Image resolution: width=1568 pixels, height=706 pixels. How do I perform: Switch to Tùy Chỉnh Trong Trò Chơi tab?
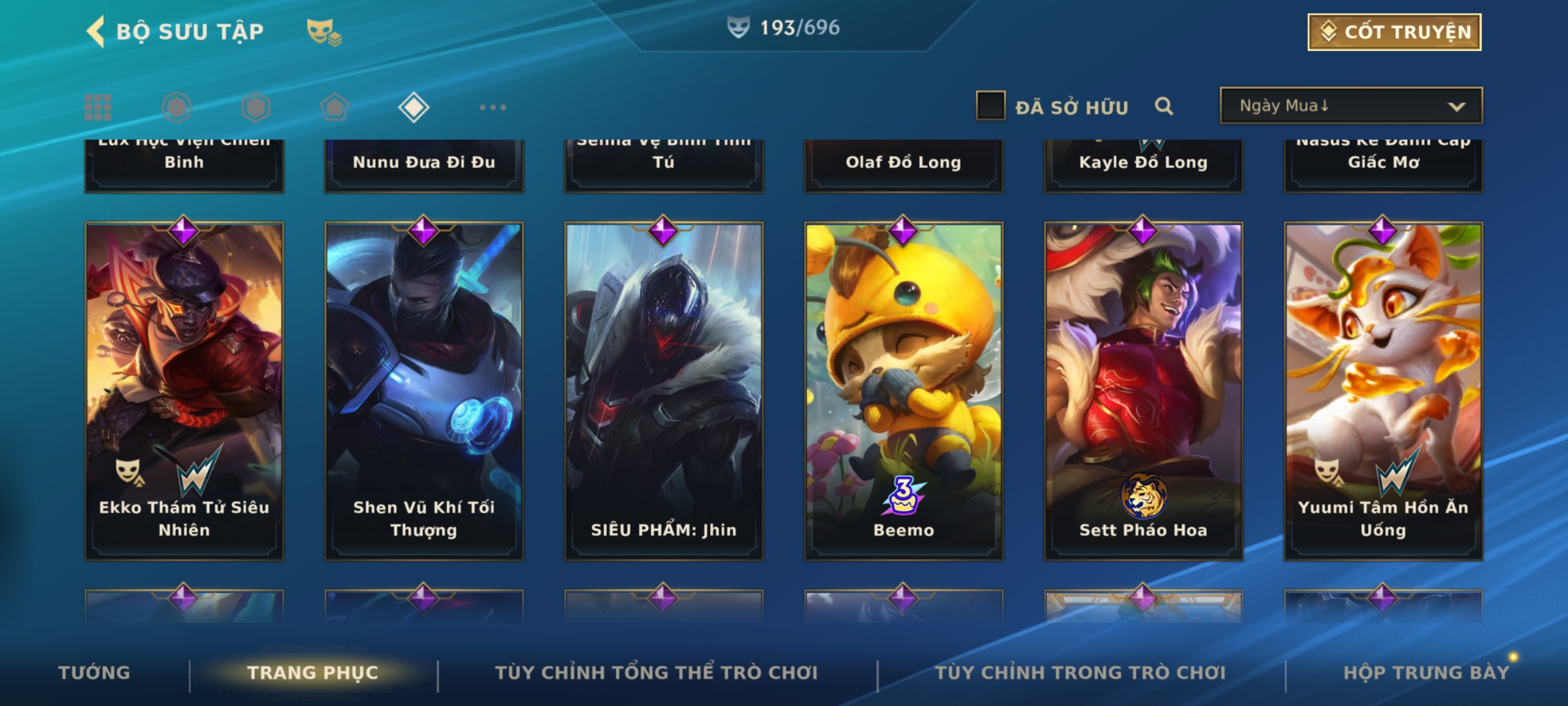pos(1080,672)
